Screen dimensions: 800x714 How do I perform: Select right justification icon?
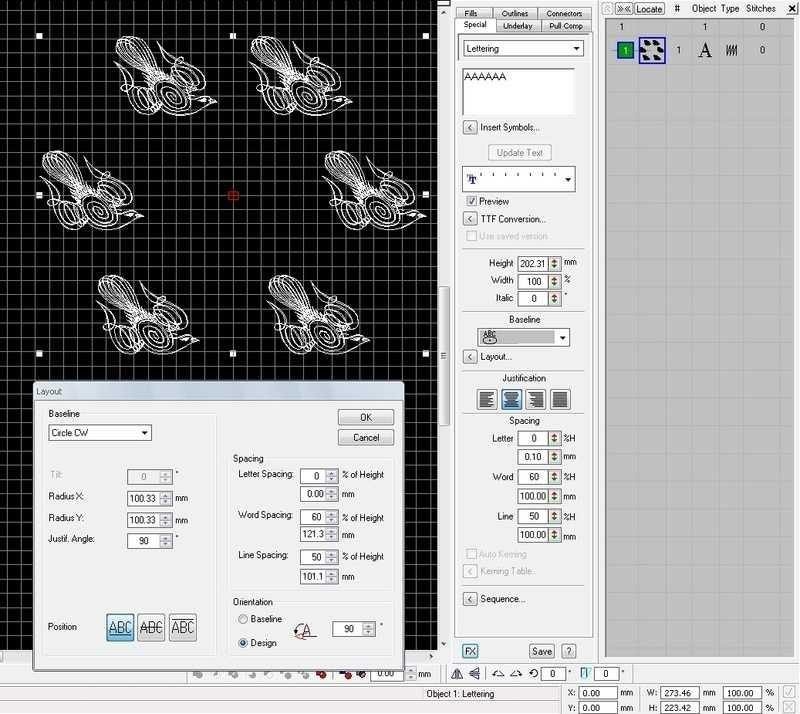(536, 399)
